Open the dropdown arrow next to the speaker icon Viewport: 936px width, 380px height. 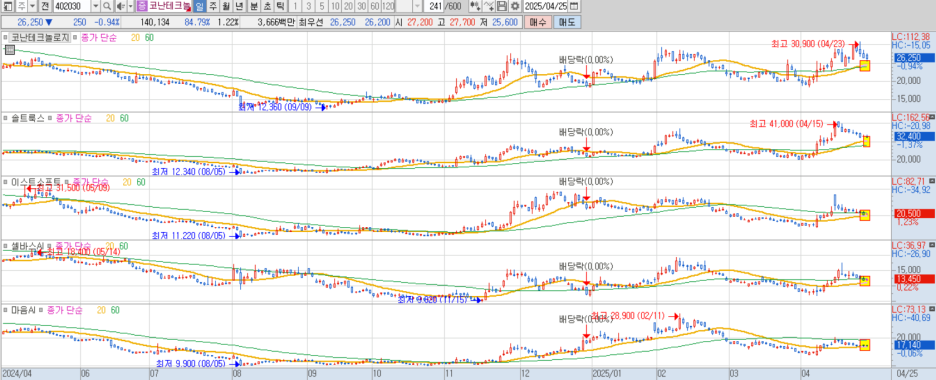point(130,7)
